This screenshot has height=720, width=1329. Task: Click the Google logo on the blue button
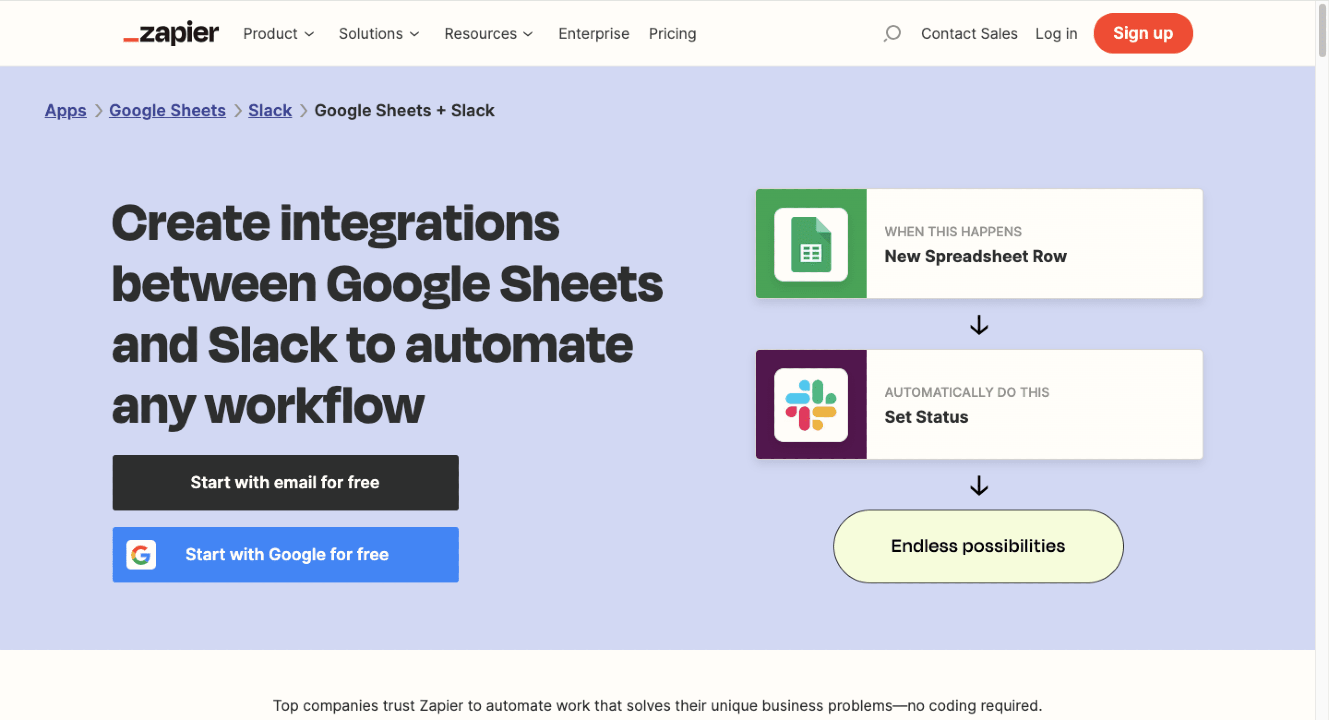[141, 555]
